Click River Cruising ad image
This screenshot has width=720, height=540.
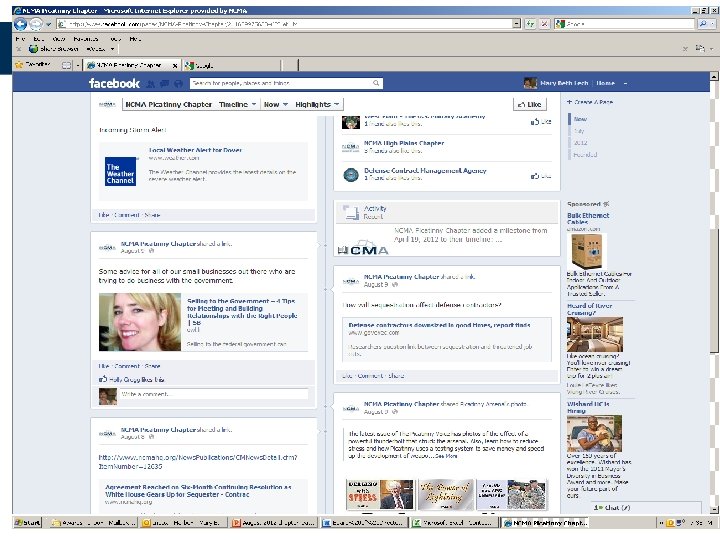point(595,334)
